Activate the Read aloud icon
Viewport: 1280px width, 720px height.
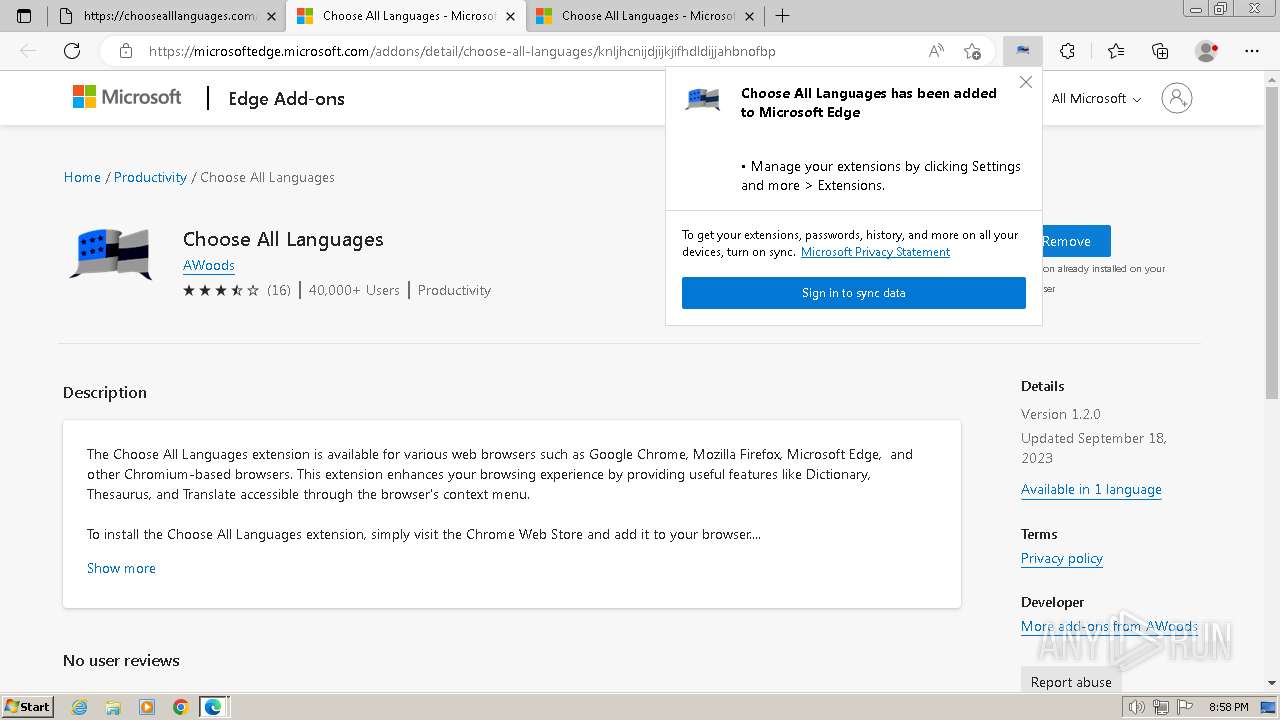point(936,51)
